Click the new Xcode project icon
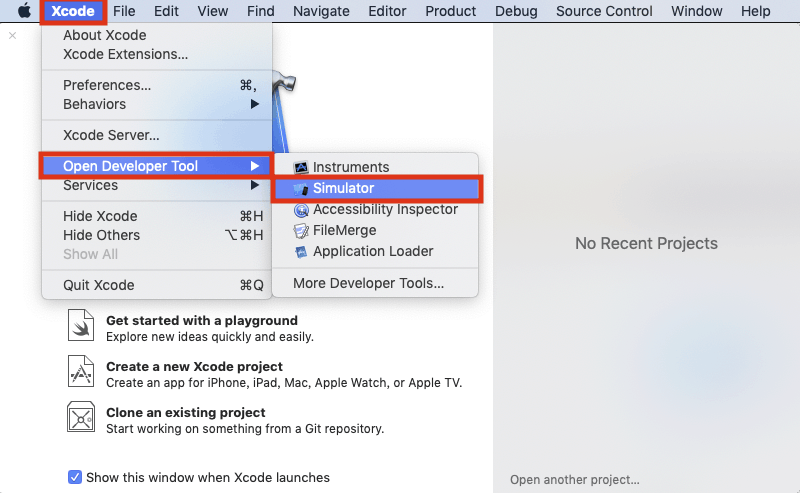The image size is (800, 493). point(81,371)
